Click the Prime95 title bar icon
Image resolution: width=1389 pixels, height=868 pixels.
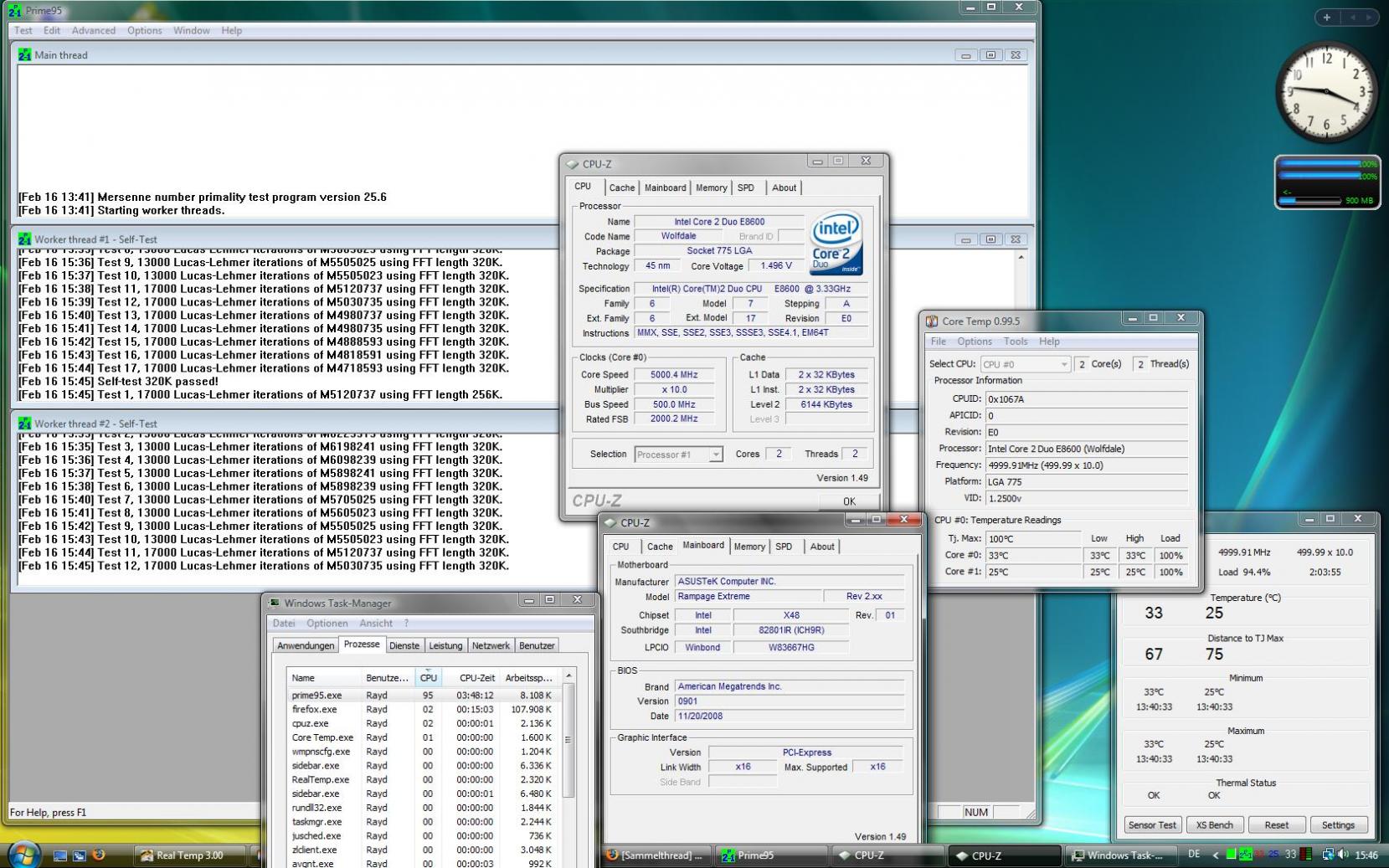(14, 11)
